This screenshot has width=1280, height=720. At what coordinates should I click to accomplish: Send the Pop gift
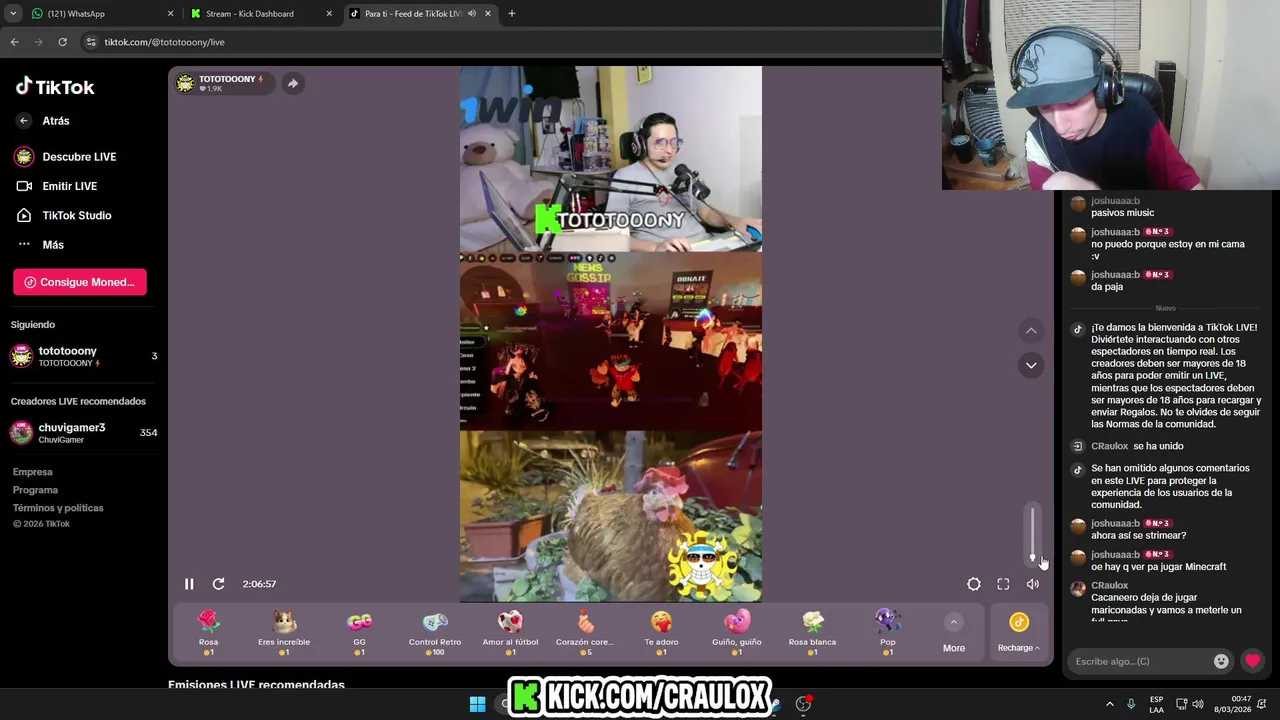point(888,632)
